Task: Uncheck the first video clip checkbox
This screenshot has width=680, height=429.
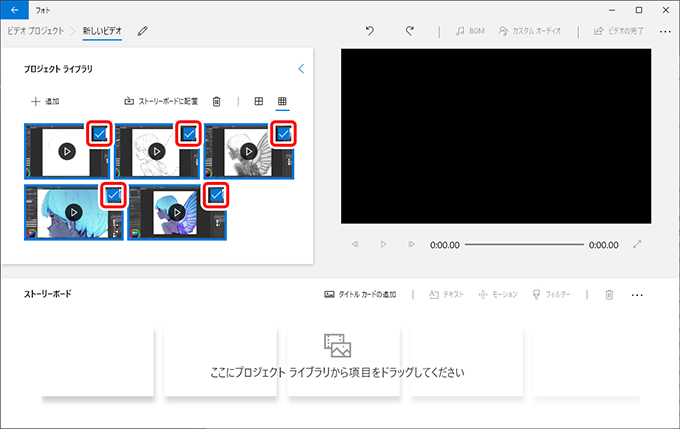Action: (98, 134)
